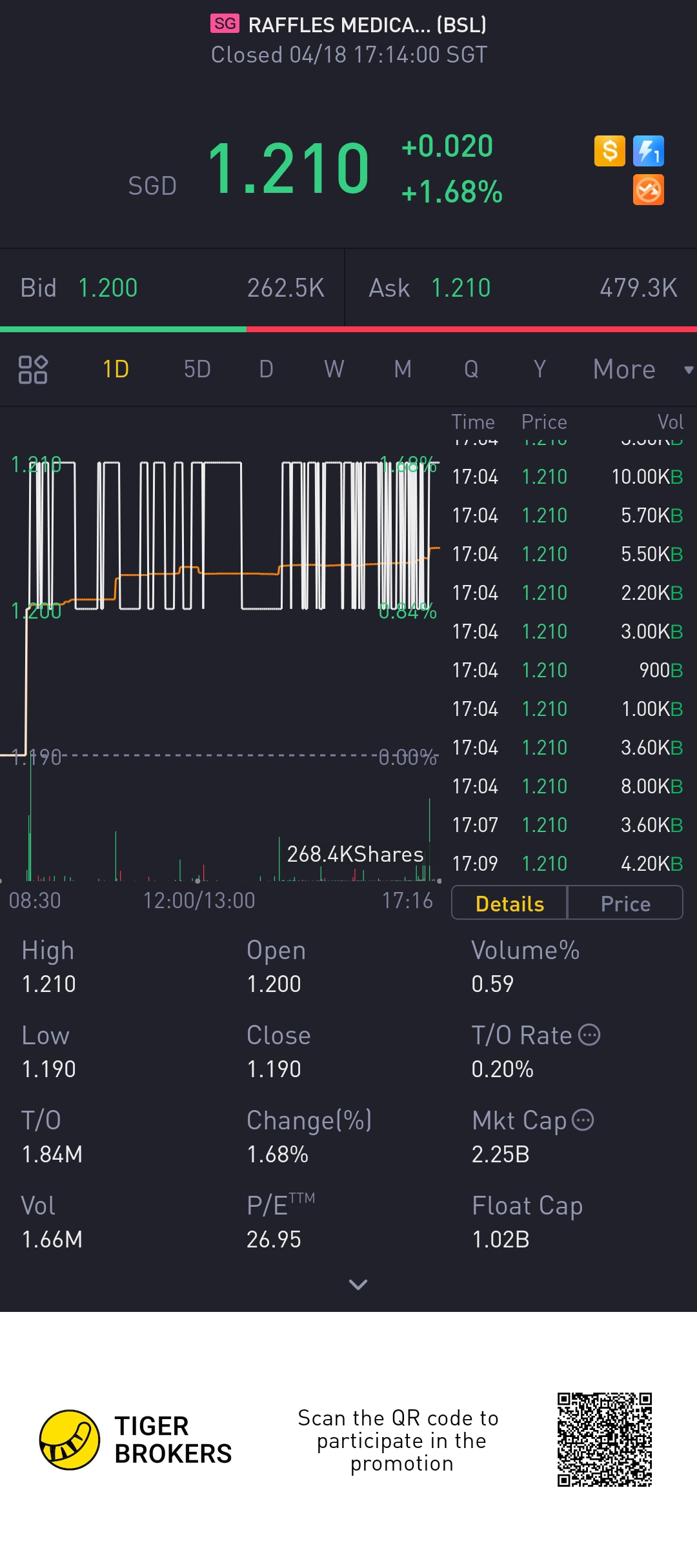697x1568 pixels.
Task: Tap the T/O Rate info icon
Action: 589,1035
